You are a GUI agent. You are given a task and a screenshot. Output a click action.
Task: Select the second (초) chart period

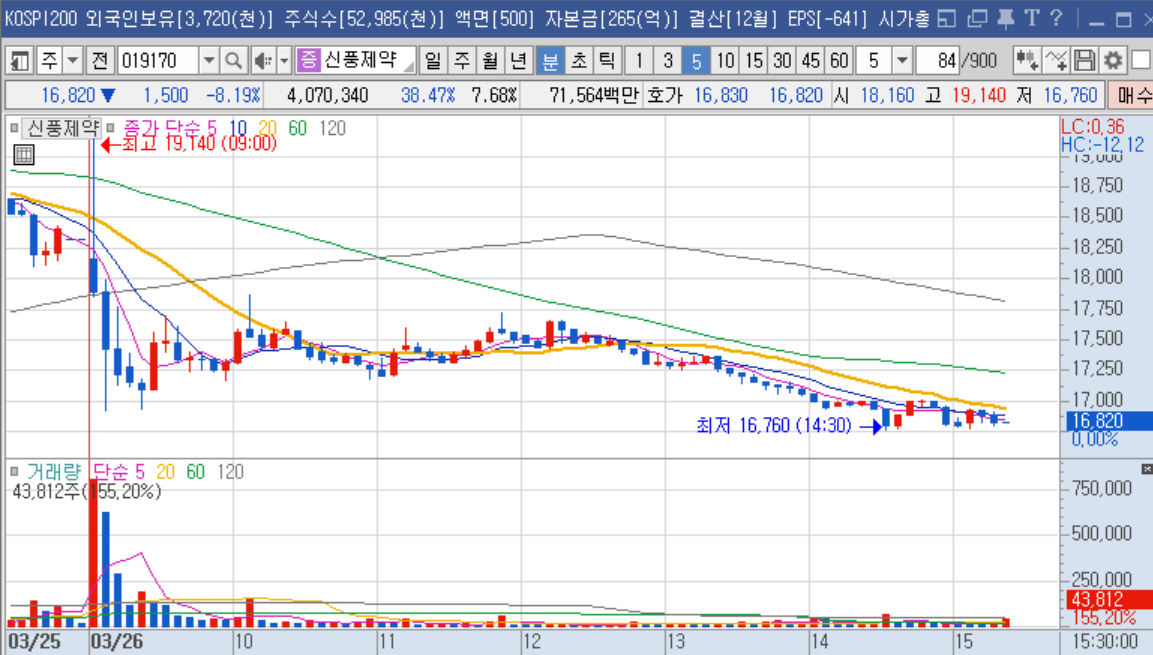[x=579, y=60]
